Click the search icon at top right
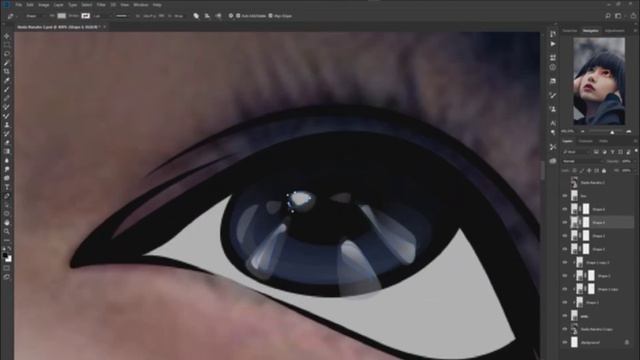This screenshot has height=360, width=640. point(608,16)
